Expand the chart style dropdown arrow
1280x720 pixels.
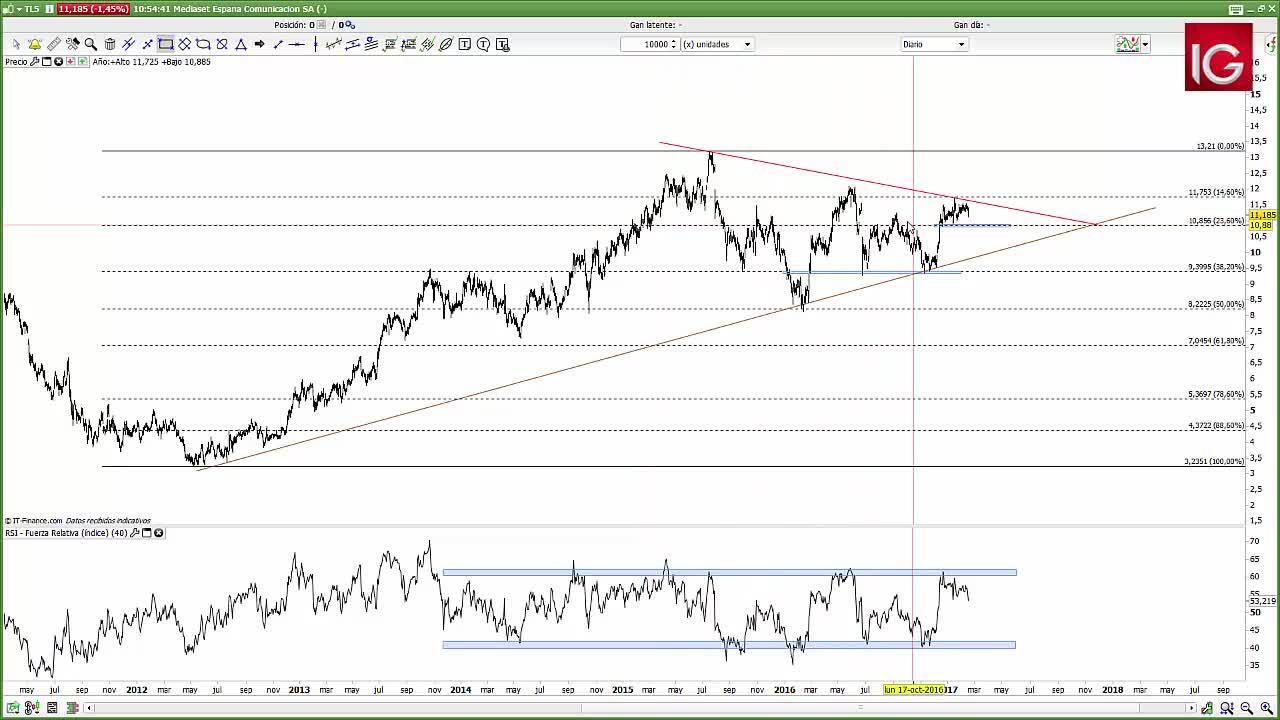(1145, 44)
